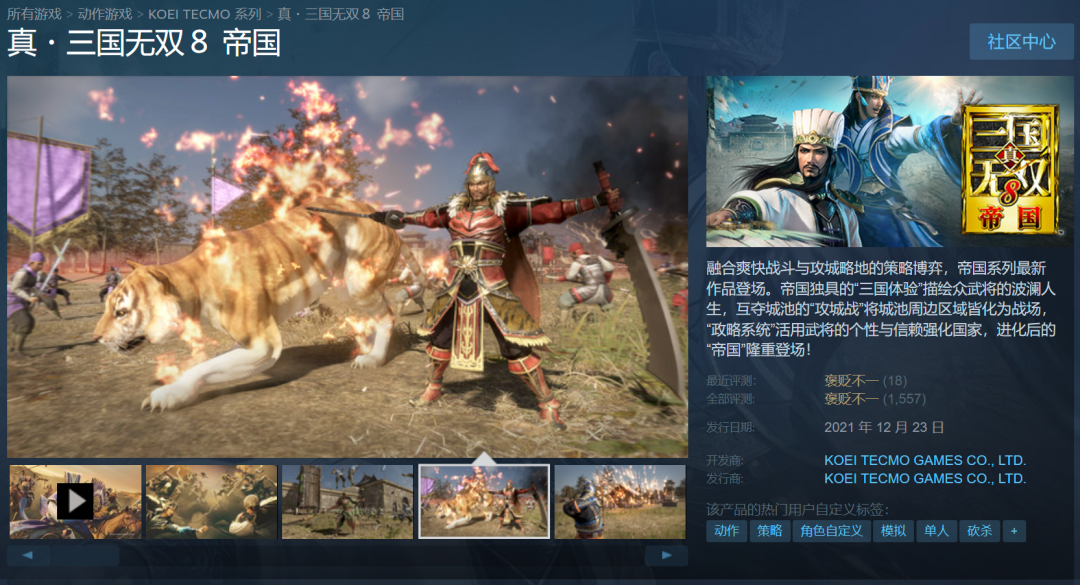
Task: Open publisher KOEI TECMO GAMES link
Action: [925, 478]
